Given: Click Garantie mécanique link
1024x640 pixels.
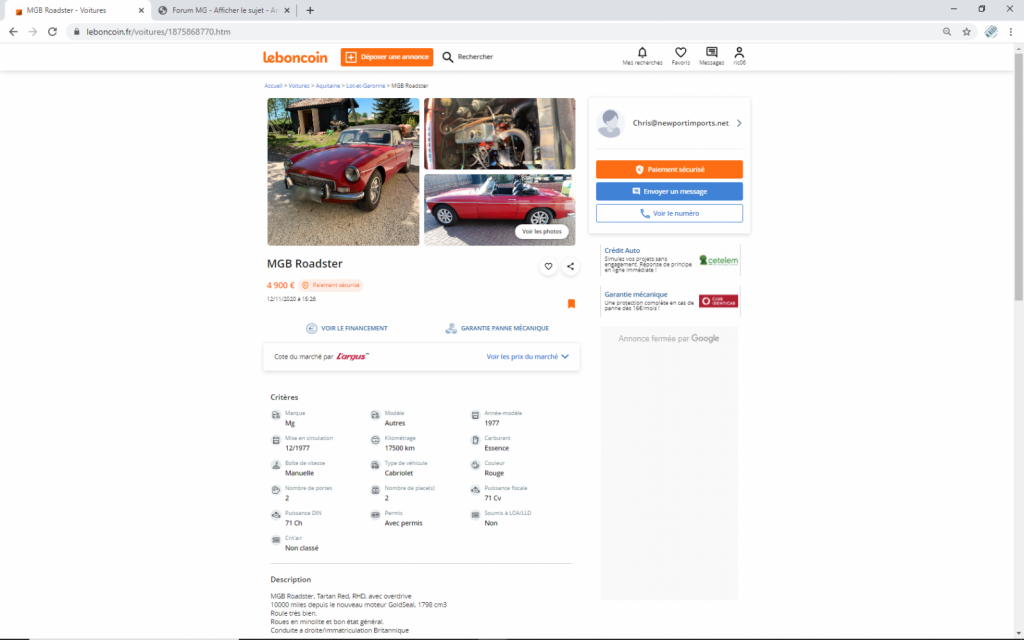Looking at the screenshot, I should click(635, 295).
